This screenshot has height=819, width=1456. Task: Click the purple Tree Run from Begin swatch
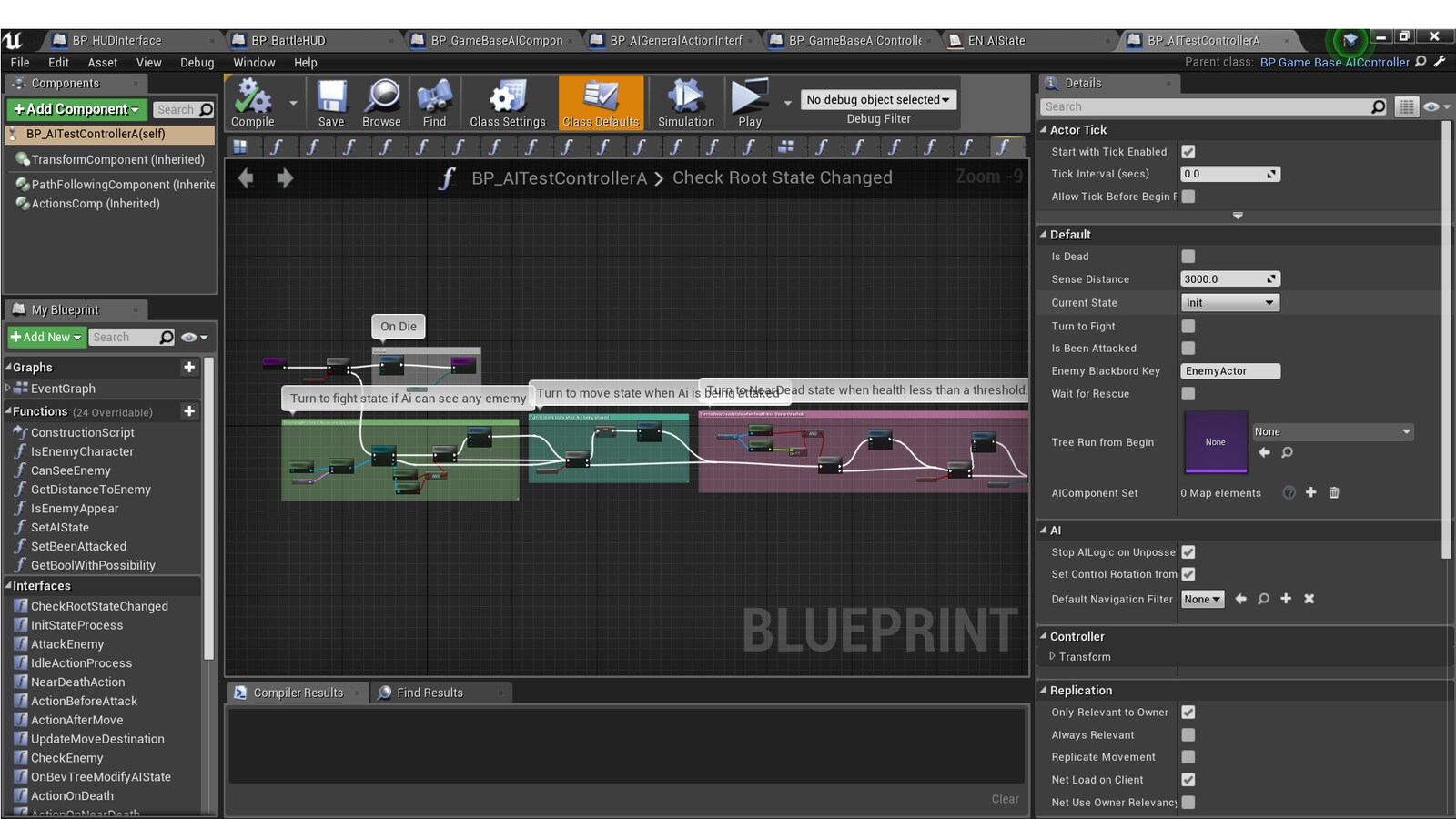click(1215, 443)
